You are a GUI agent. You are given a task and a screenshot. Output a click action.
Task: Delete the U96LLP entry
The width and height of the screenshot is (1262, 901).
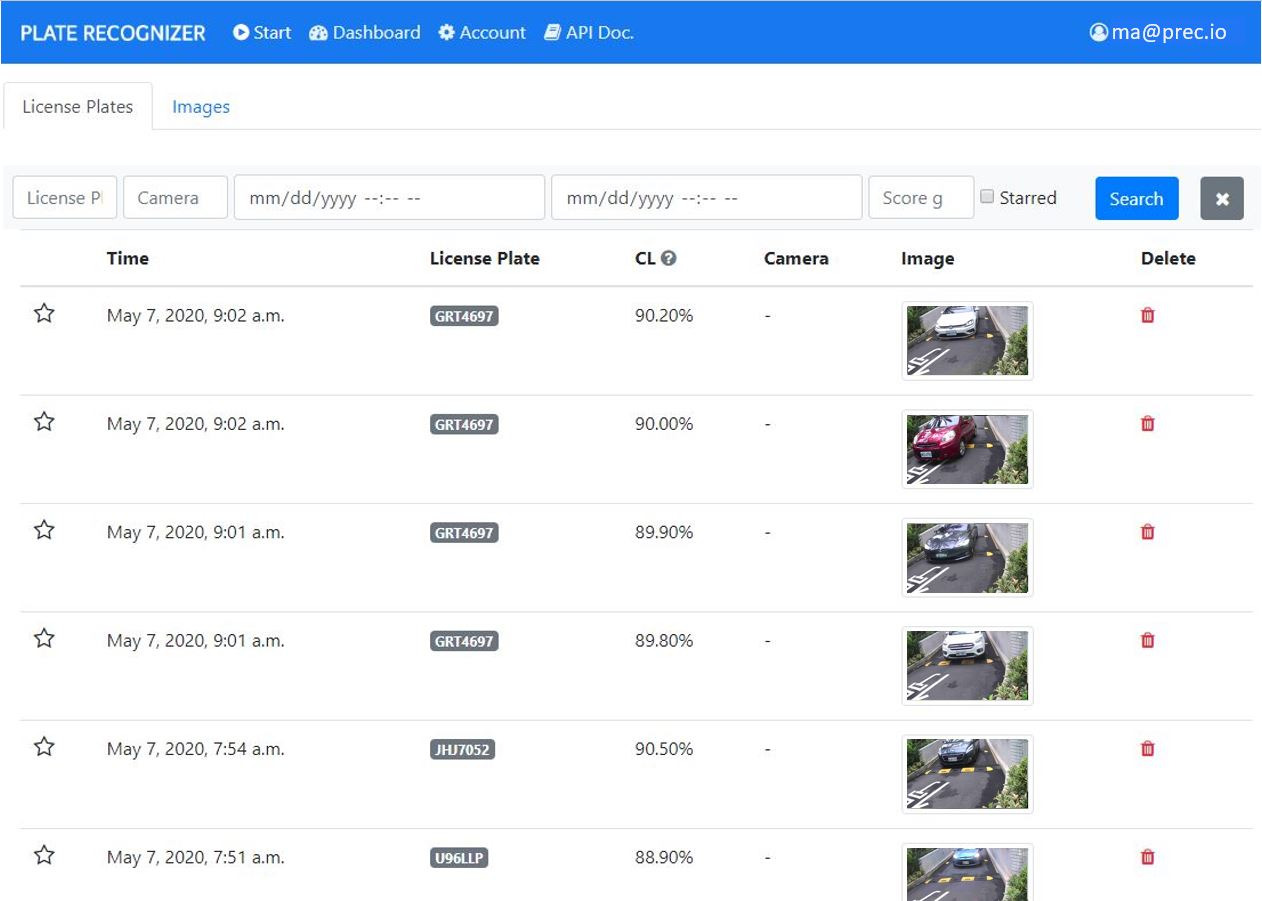click(1147, 857)
